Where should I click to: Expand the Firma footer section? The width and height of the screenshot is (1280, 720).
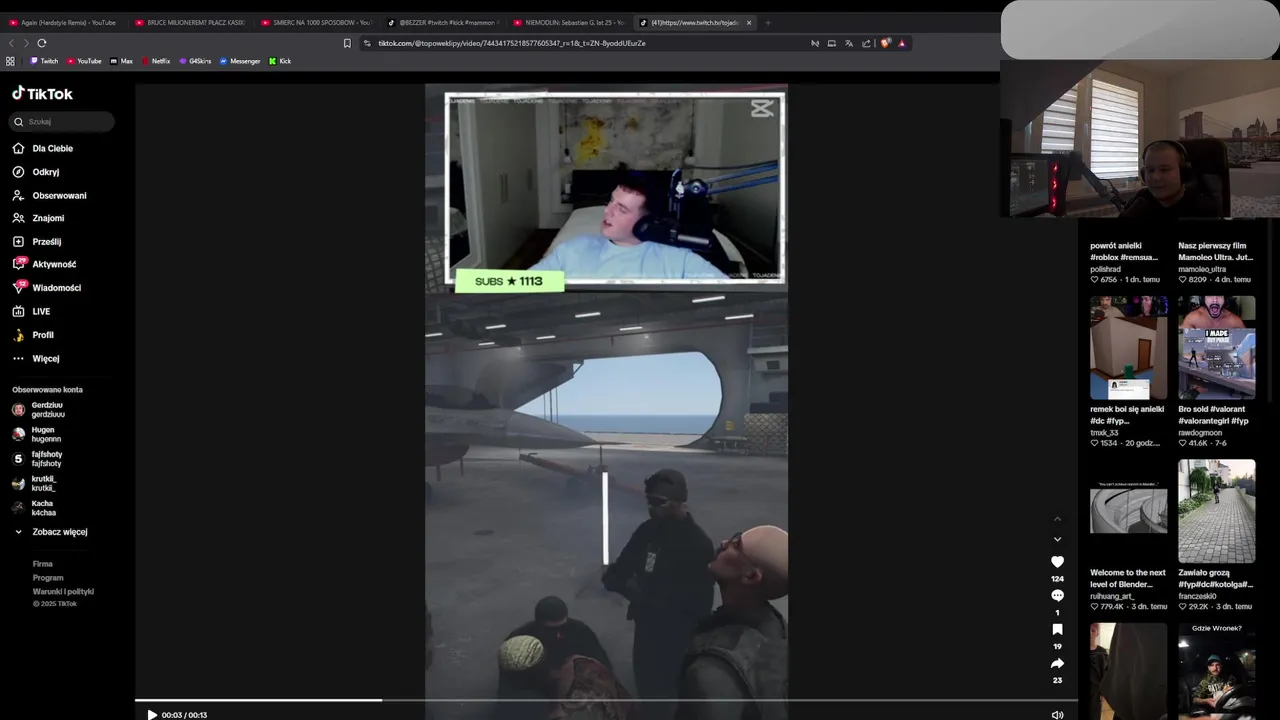[42, 564]
